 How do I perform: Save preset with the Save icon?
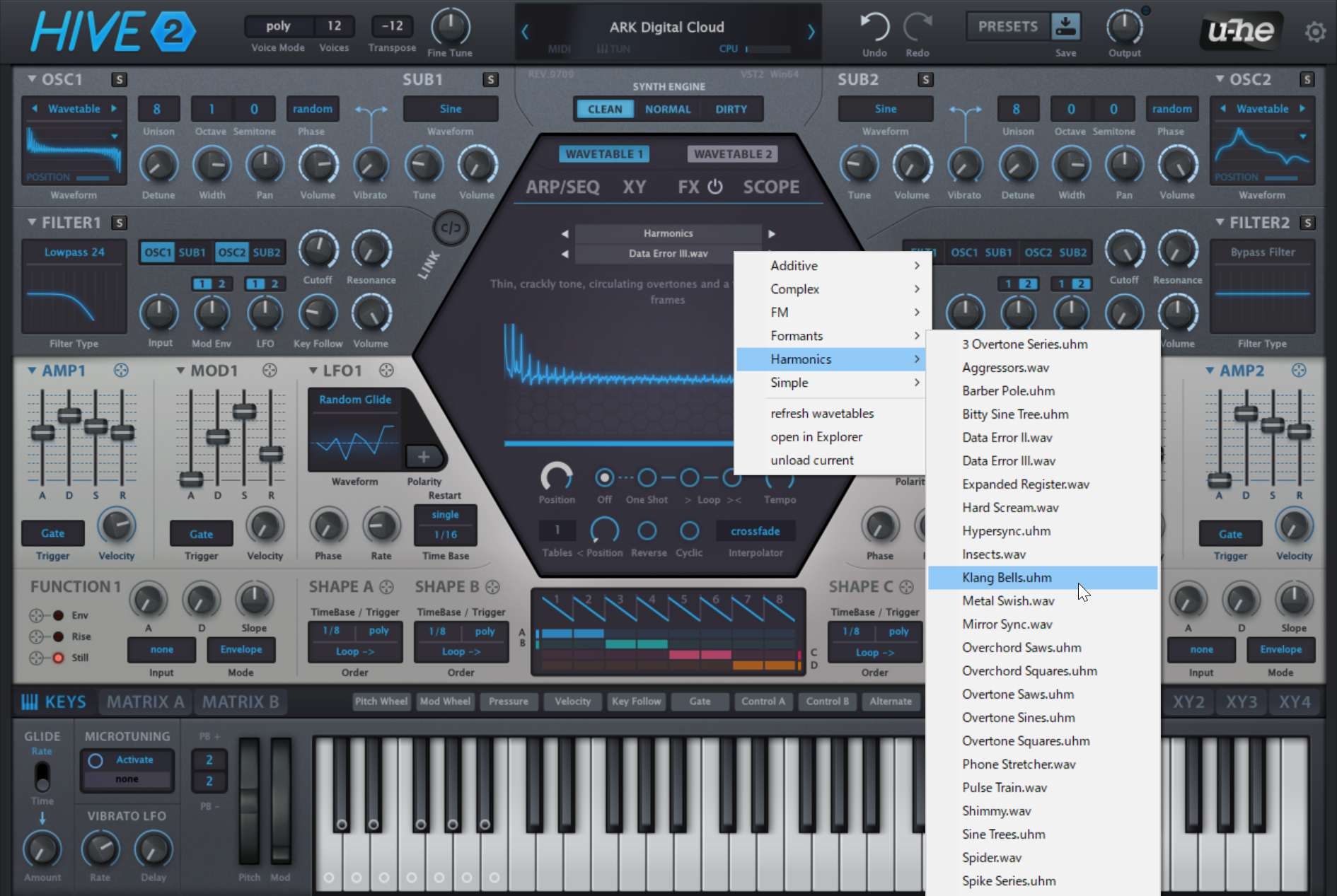point(1065,26)
